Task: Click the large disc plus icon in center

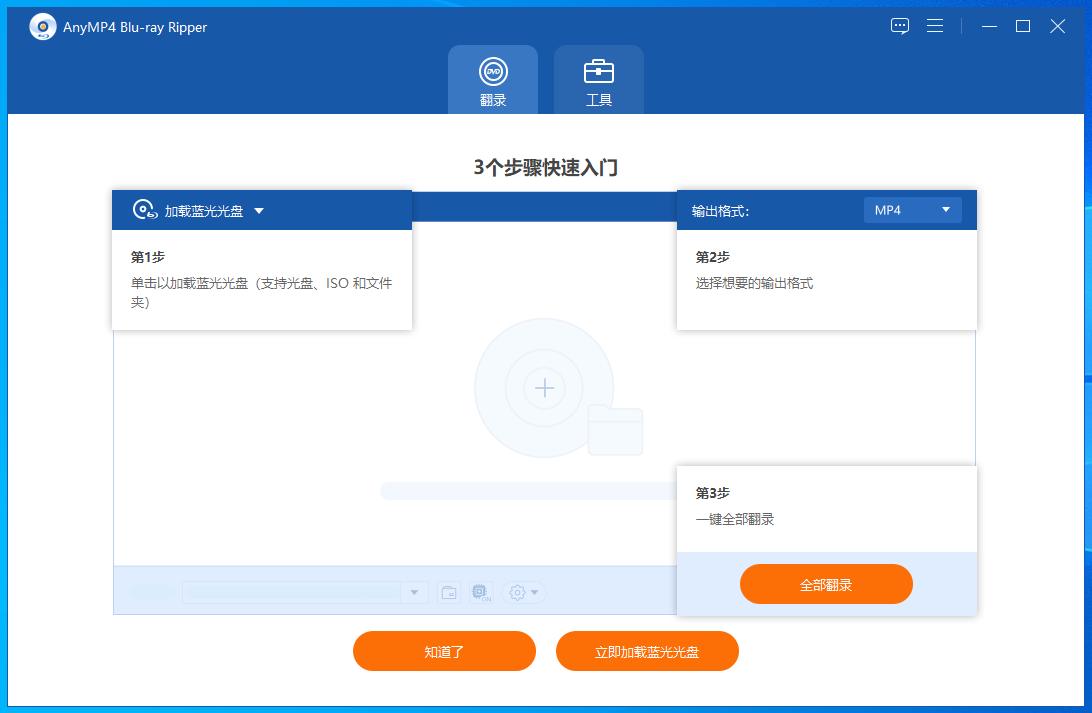Action: click(544, 388)
